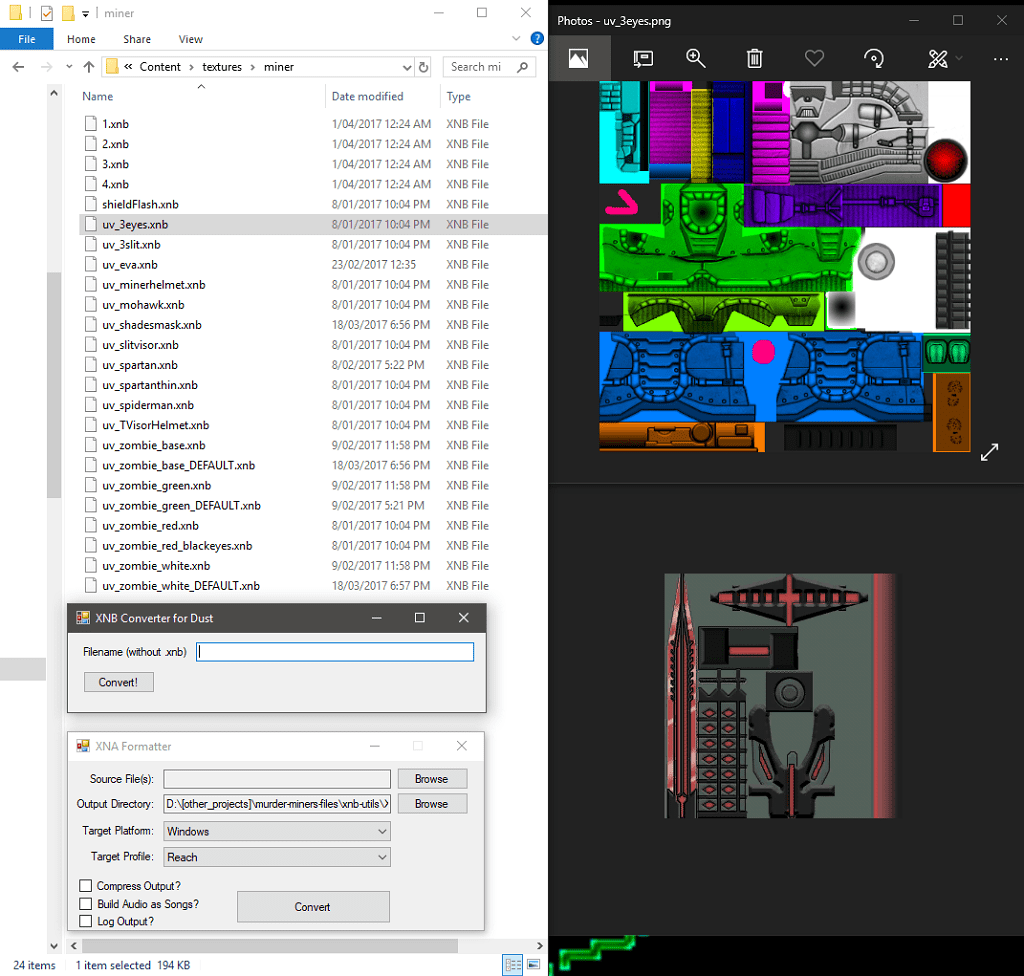The width and height of the screenshot is (1024, 976).
Task: Click the new folder quick access icon
Action: point(67,12)
